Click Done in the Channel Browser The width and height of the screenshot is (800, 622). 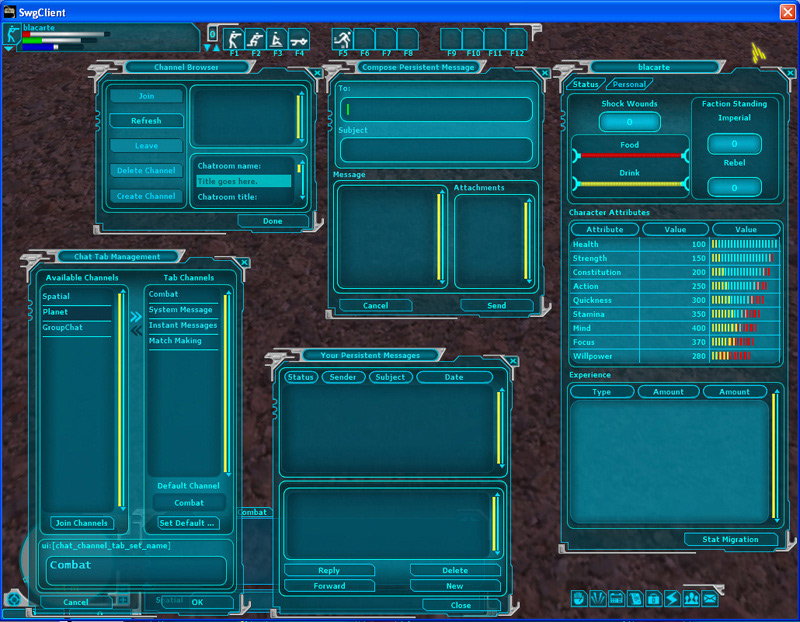click(x=273, y=221)
